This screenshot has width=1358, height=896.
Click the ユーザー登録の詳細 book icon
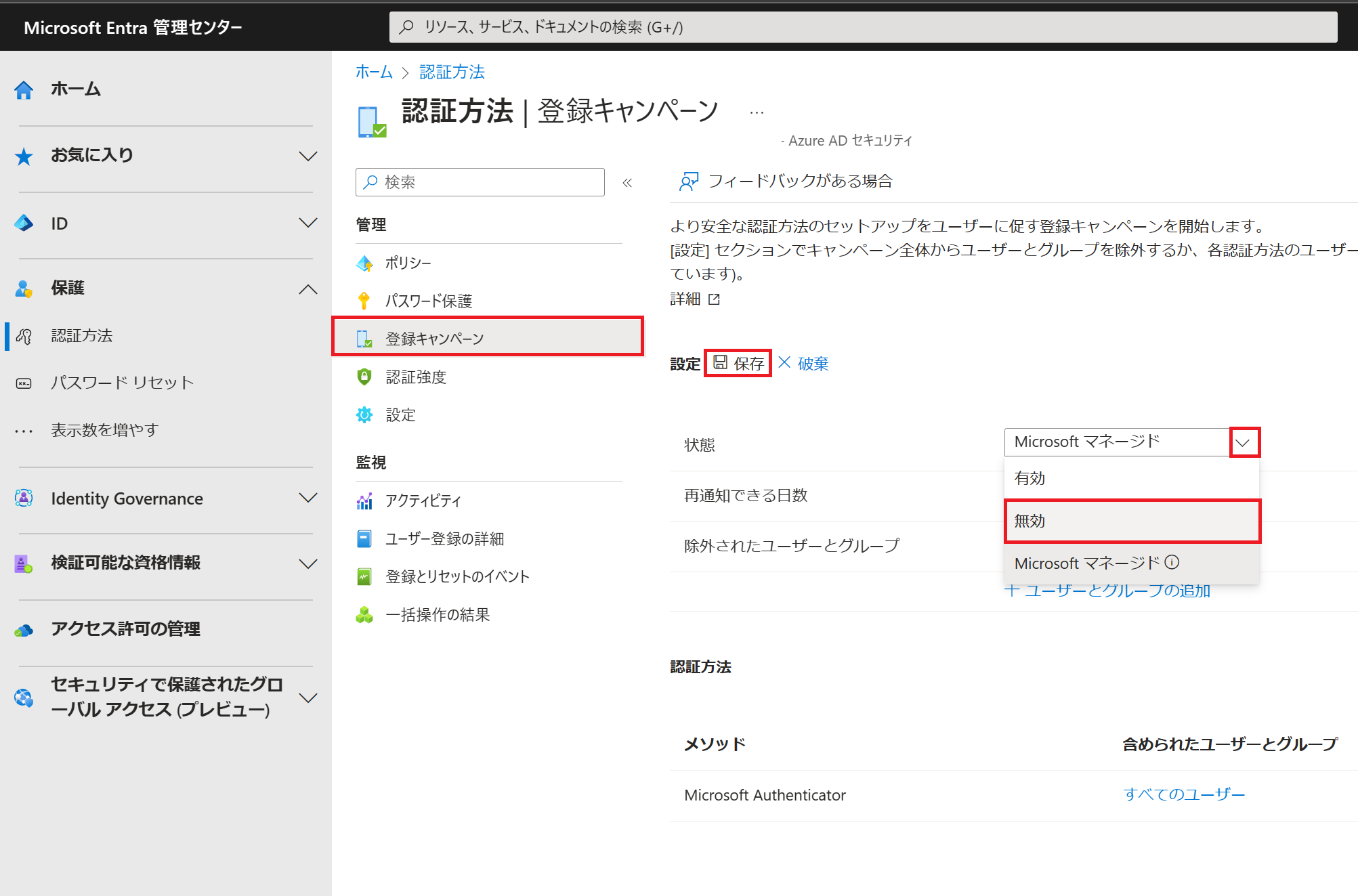click(364, 539)
